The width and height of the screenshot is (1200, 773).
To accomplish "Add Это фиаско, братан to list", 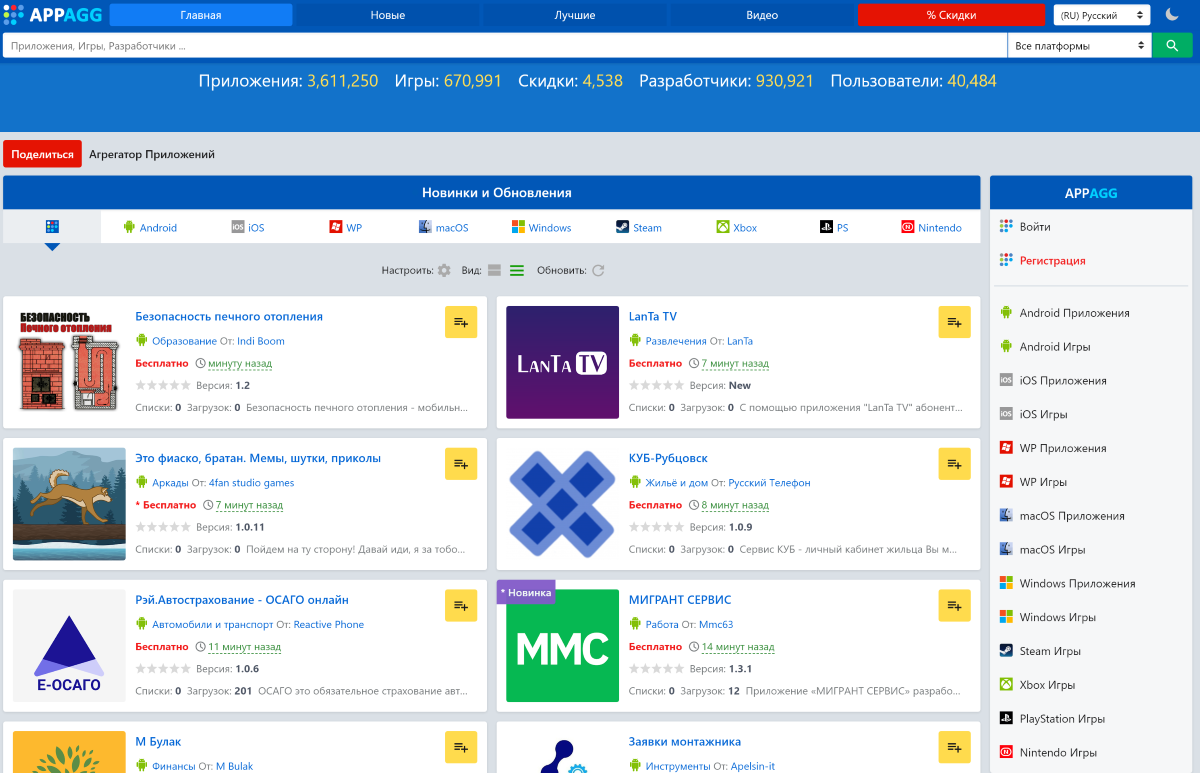I will point(461,464).
